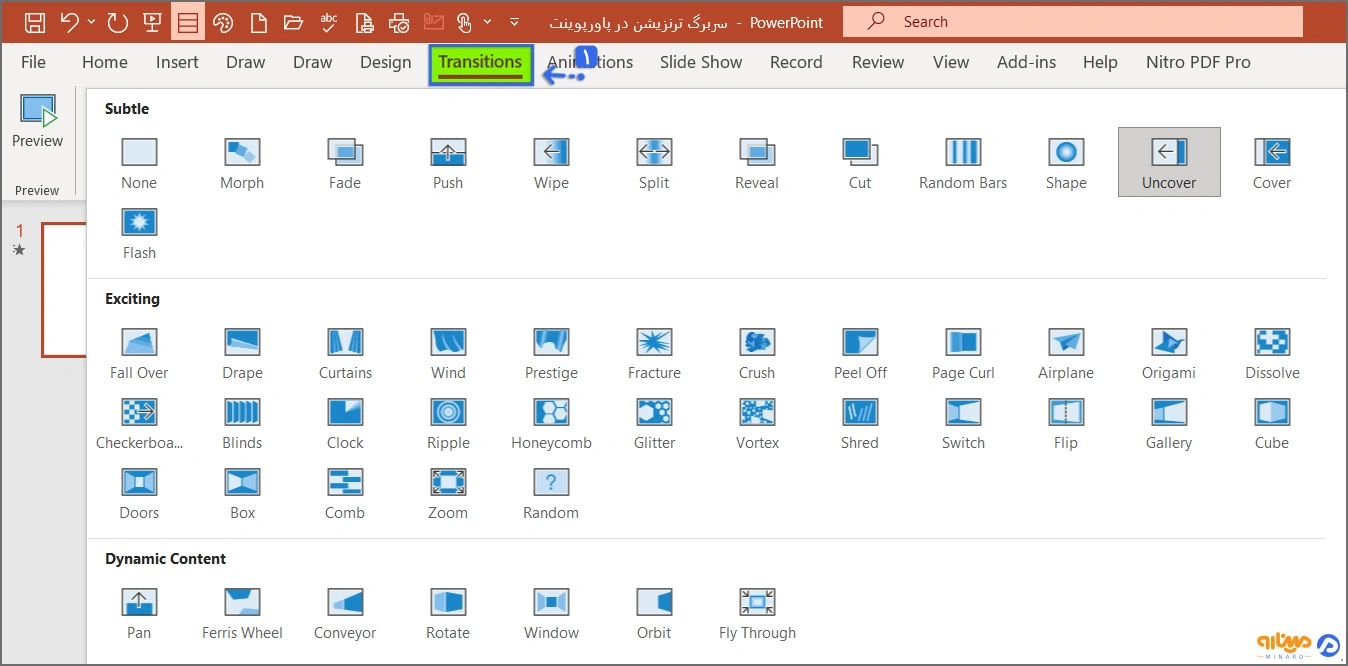Click the highlighted lines icon in title bar

click(x=187, y=21)
